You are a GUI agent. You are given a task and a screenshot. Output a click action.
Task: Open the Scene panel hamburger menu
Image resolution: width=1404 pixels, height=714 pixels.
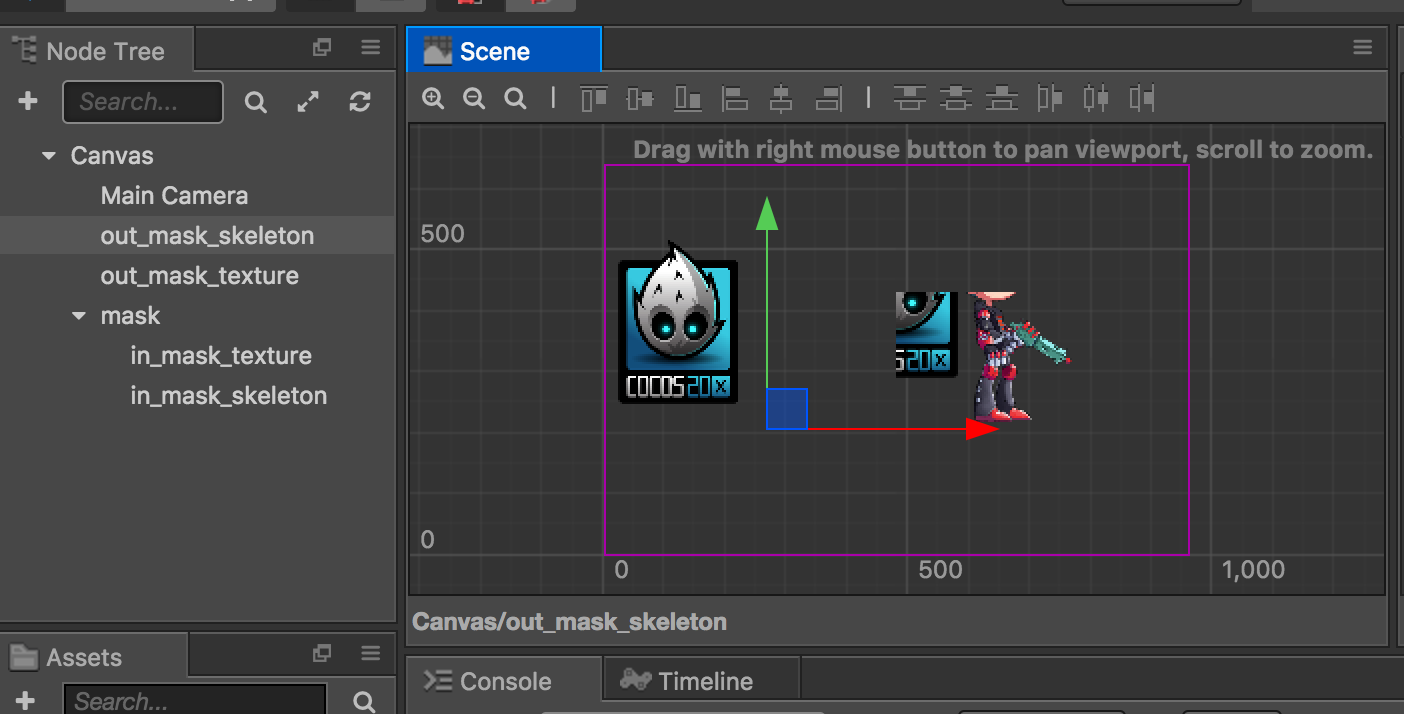pyautogui.click(x=1362, y=47)
